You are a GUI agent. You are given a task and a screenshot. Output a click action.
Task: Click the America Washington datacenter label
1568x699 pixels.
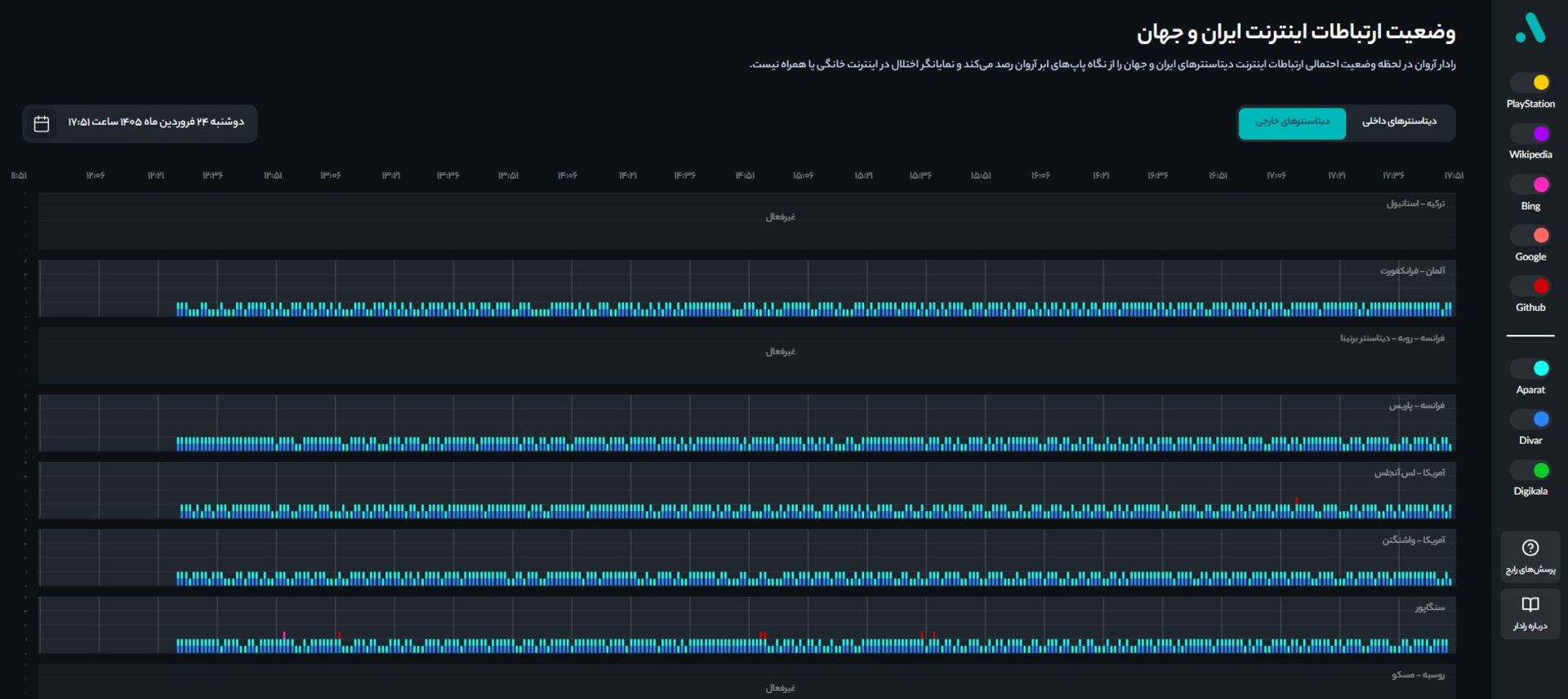coord(1413,541)
